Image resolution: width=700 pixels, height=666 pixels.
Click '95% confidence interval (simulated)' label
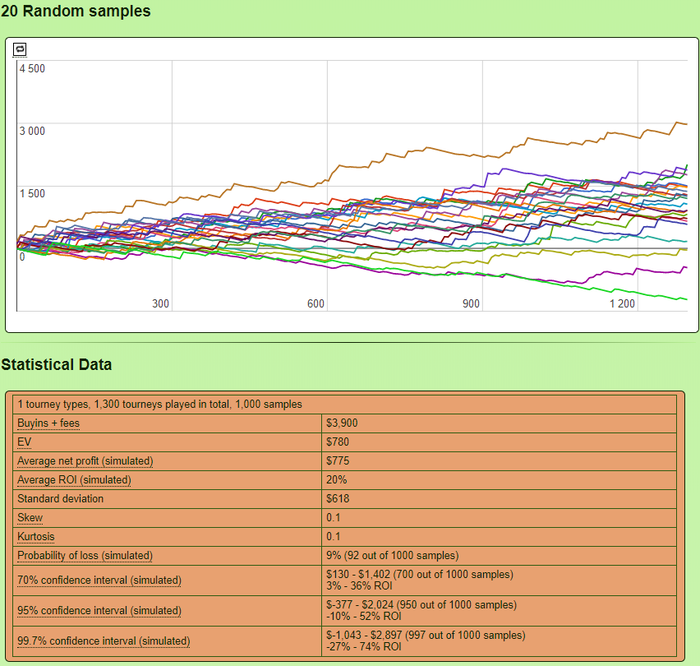99,611
